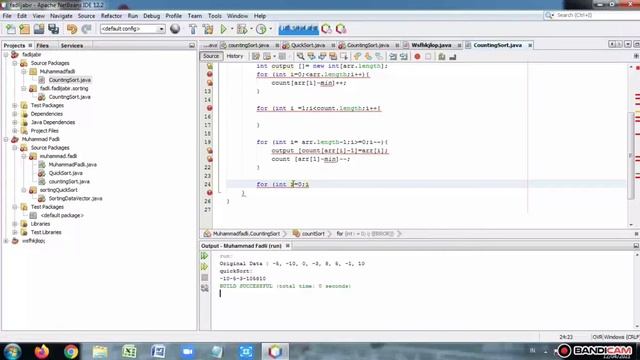Select MuhammadFadli.java in project tree
Viewport: 640px width, 360px height.
[73, 164]
